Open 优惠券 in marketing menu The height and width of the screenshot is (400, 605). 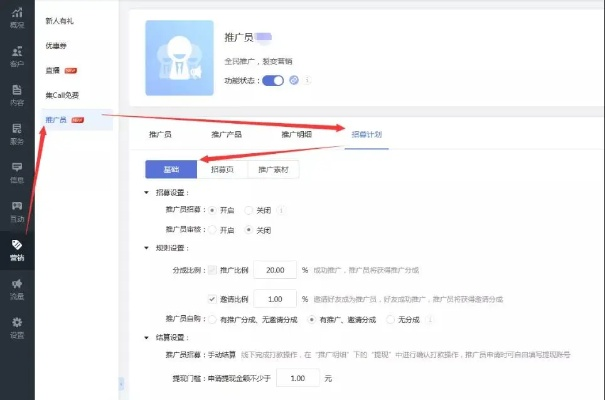56,46
